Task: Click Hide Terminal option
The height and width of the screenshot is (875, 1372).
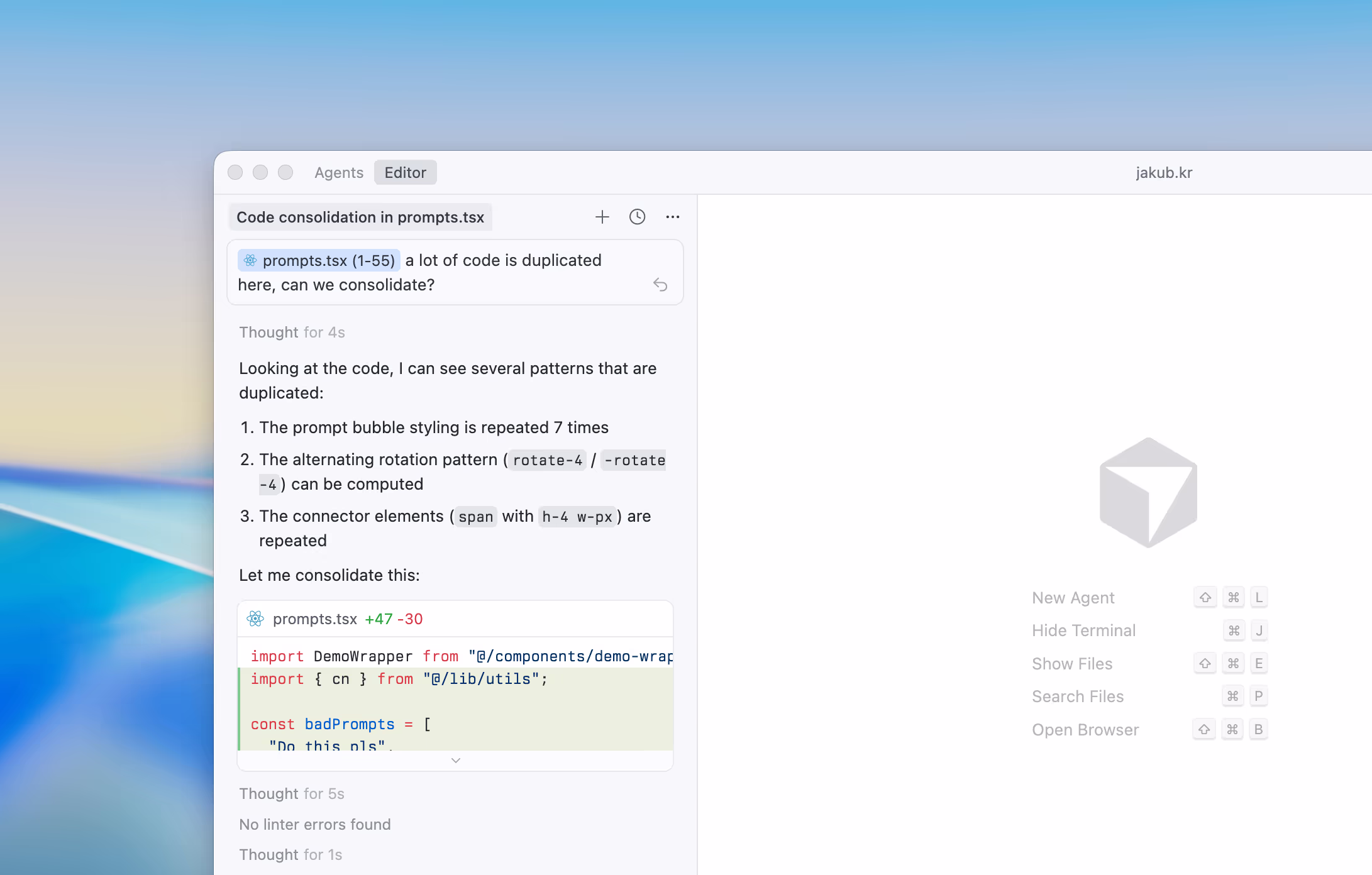Action: 1083,630
